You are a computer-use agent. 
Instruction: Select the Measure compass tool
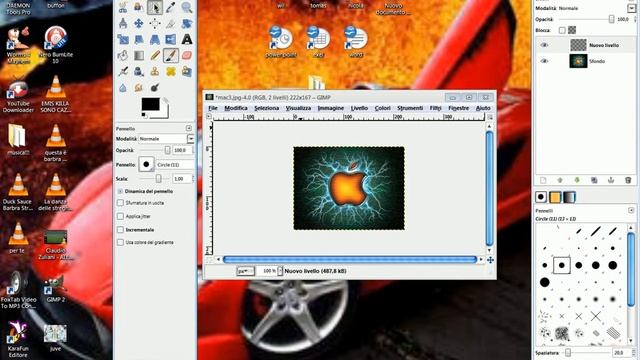tap(123, 23)
